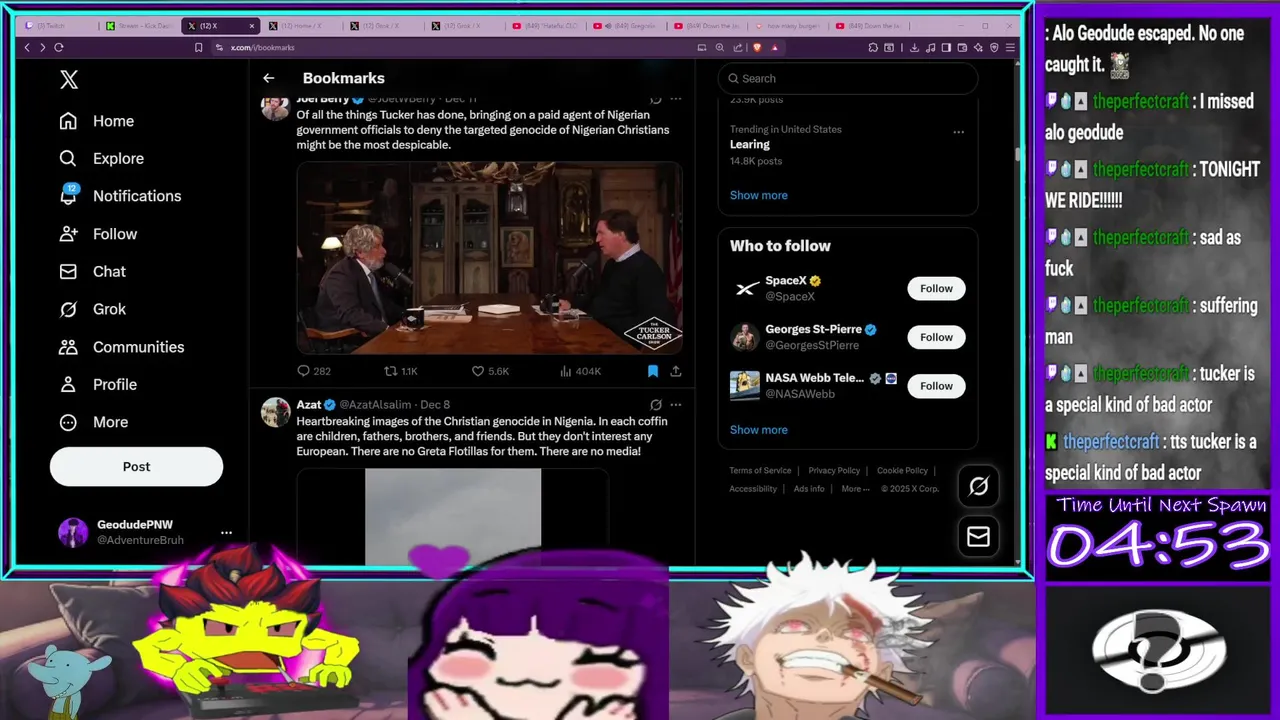Click the Post button

click(x=136, y=467)
